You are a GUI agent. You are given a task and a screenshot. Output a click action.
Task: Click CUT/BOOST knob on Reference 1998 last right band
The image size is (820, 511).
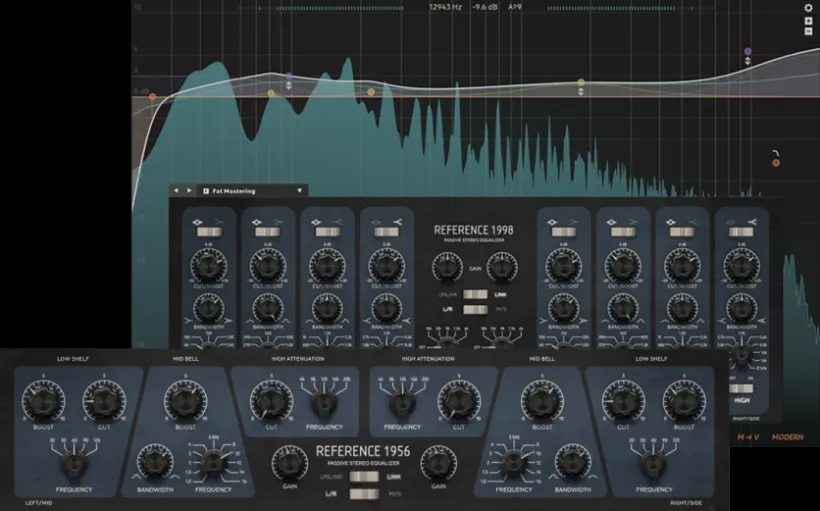coord(742,265)
